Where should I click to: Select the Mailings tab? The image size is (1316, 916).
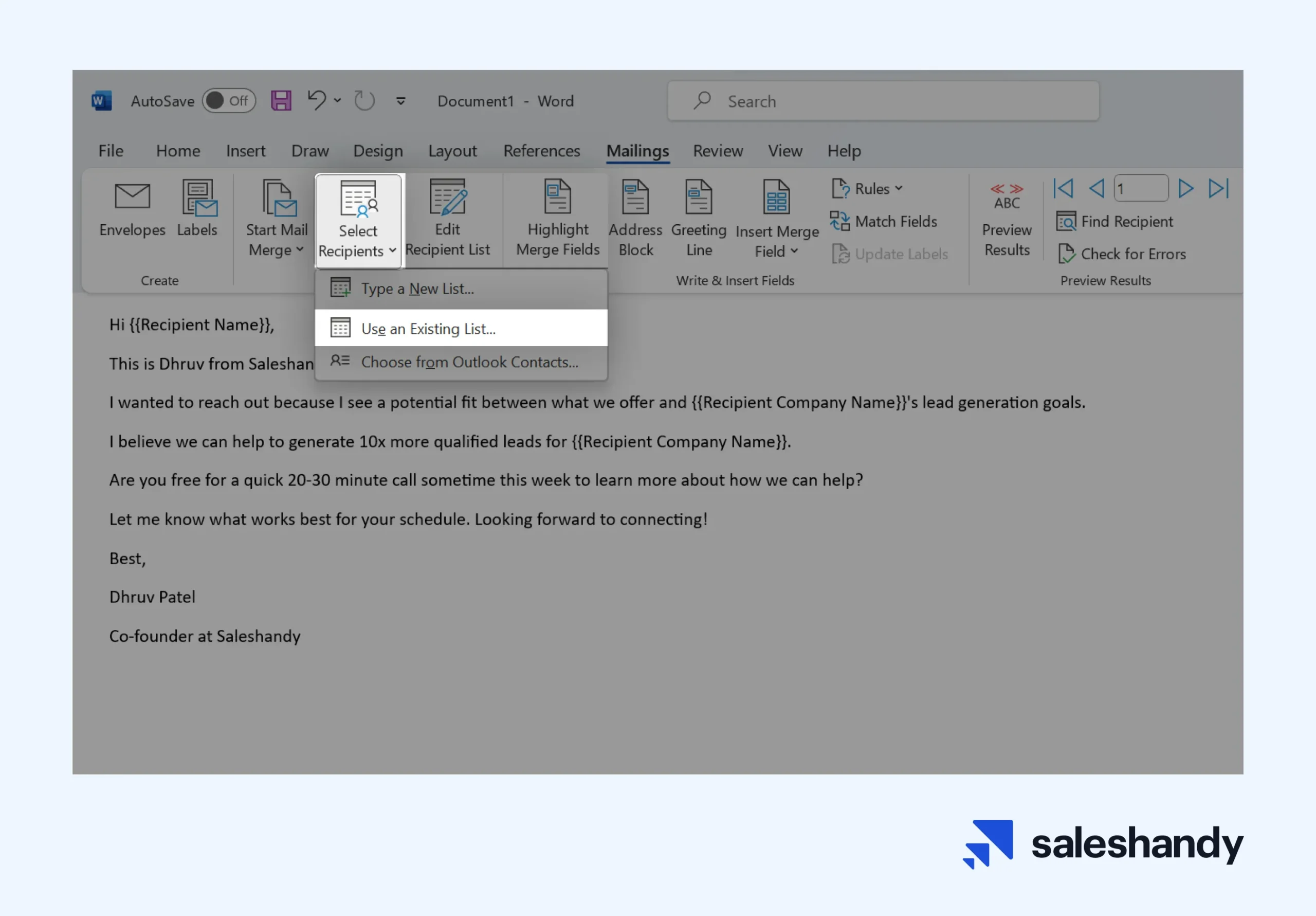[x=637, y=151]
